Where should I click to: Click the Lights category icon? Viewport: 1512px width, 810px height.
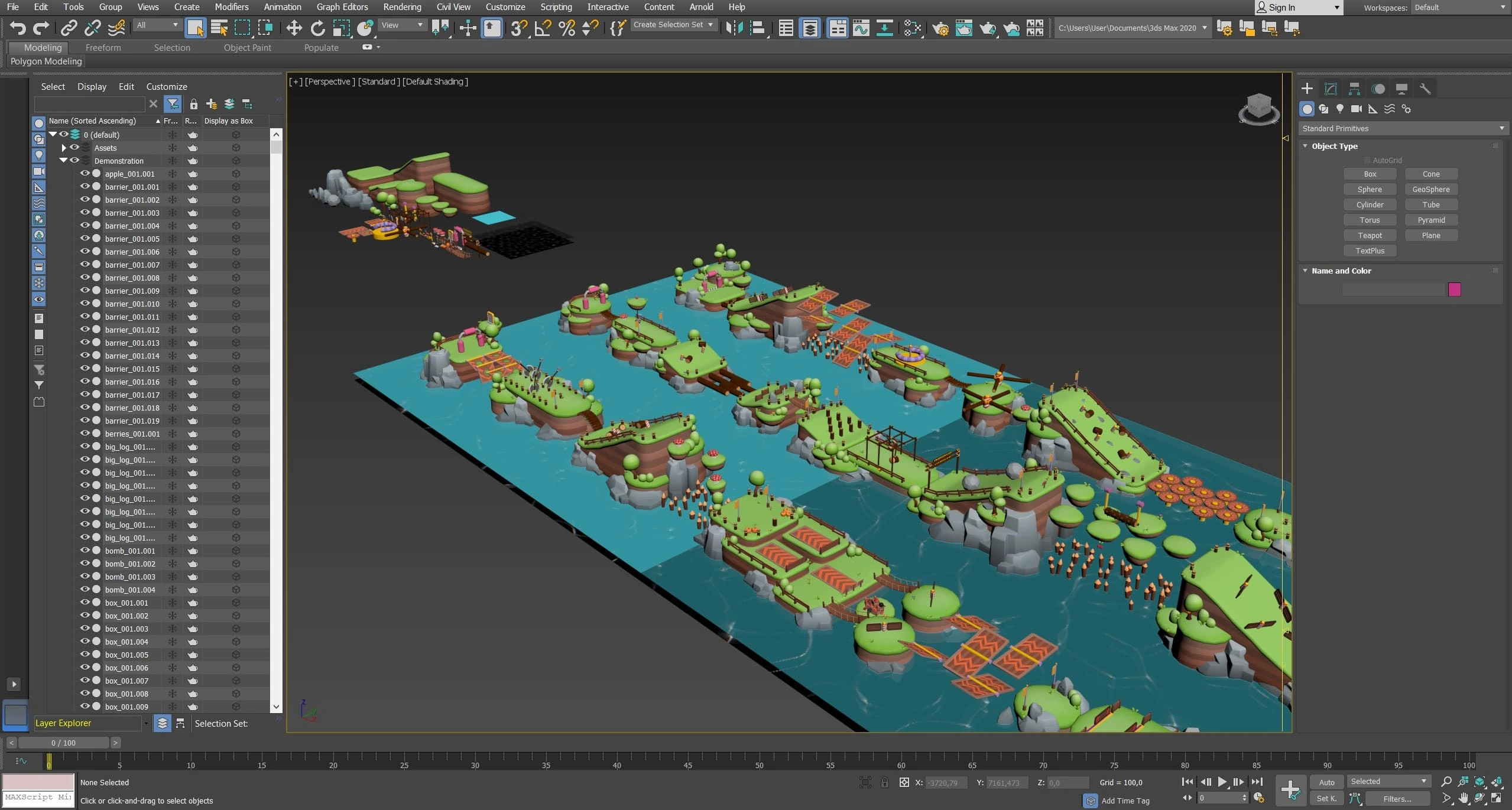point(1340,109)
